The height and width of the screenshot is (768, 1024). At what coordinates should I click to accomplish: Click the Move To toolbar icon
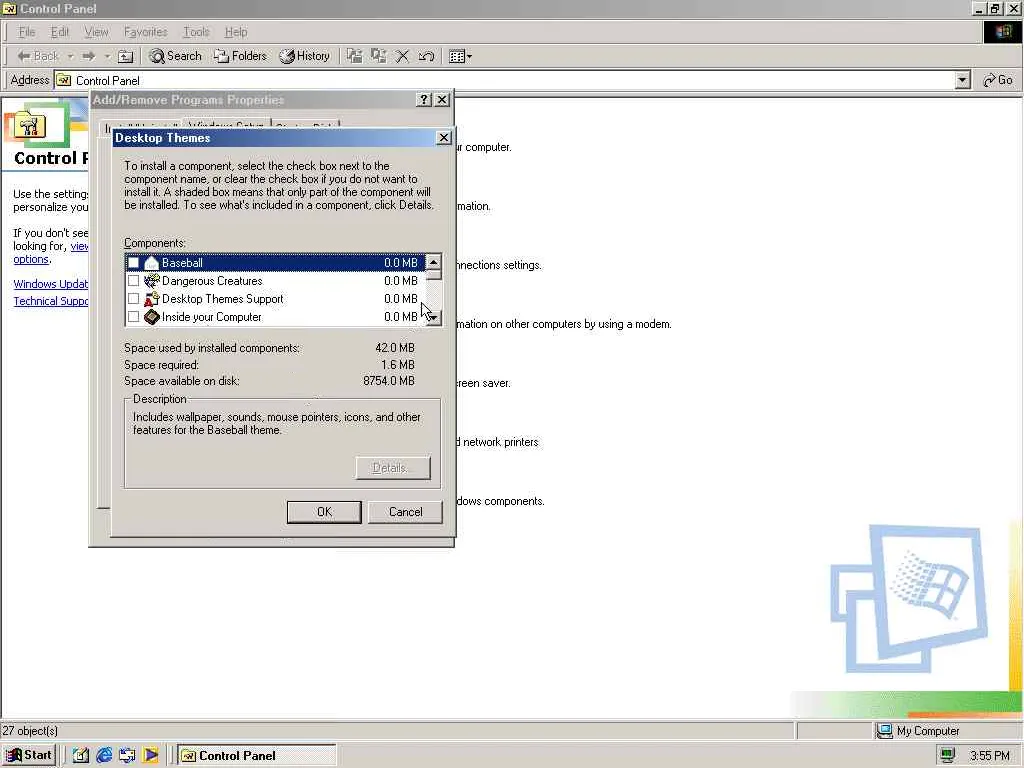coord(355,56)
